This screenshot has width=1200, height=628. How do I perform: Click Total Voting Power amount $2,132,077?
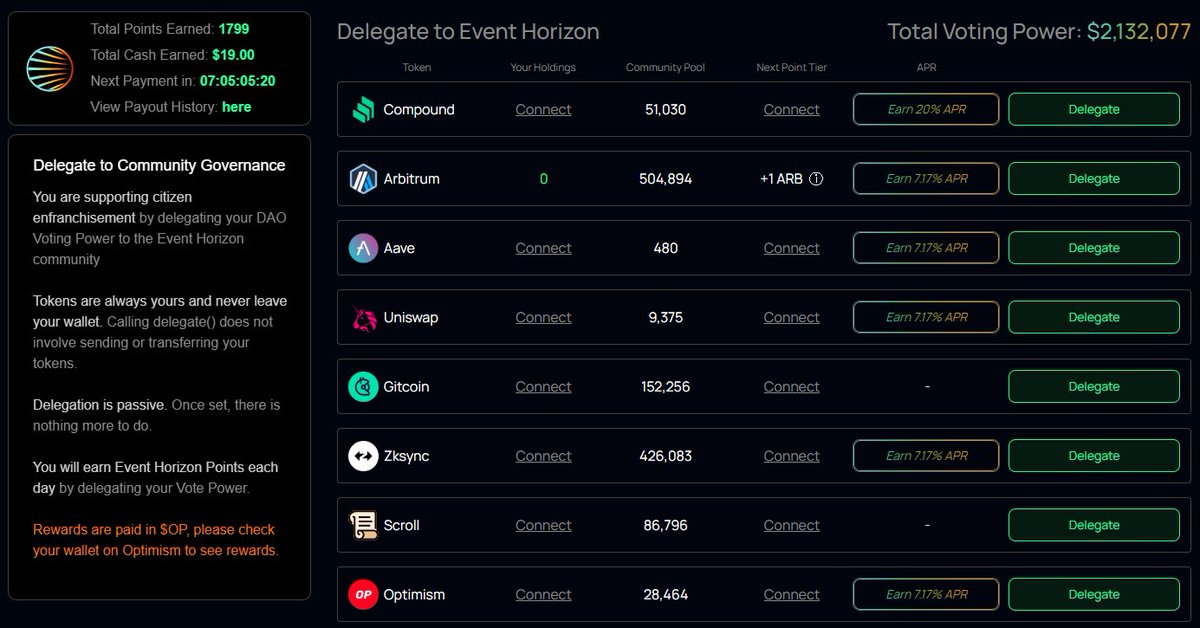(x=1139, y=32)
